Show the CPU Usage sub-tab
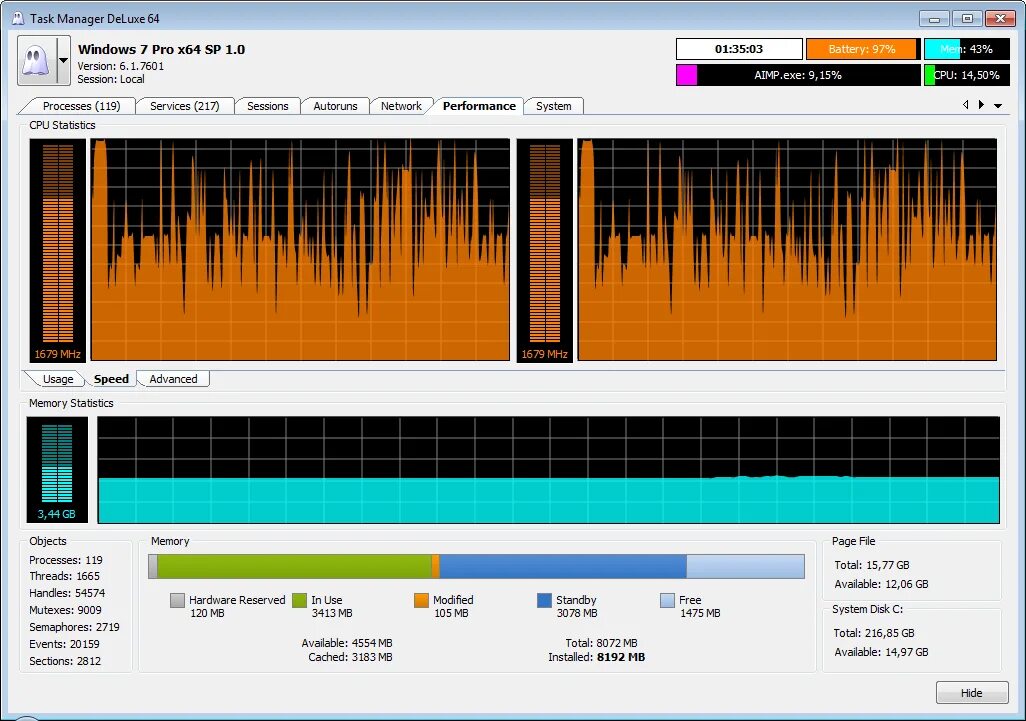 (x=58, y=379)
